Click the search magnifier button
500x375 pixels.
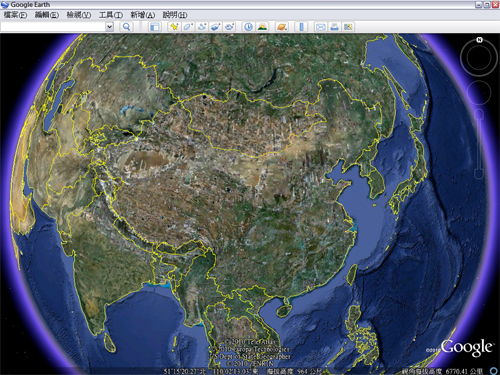126,27
